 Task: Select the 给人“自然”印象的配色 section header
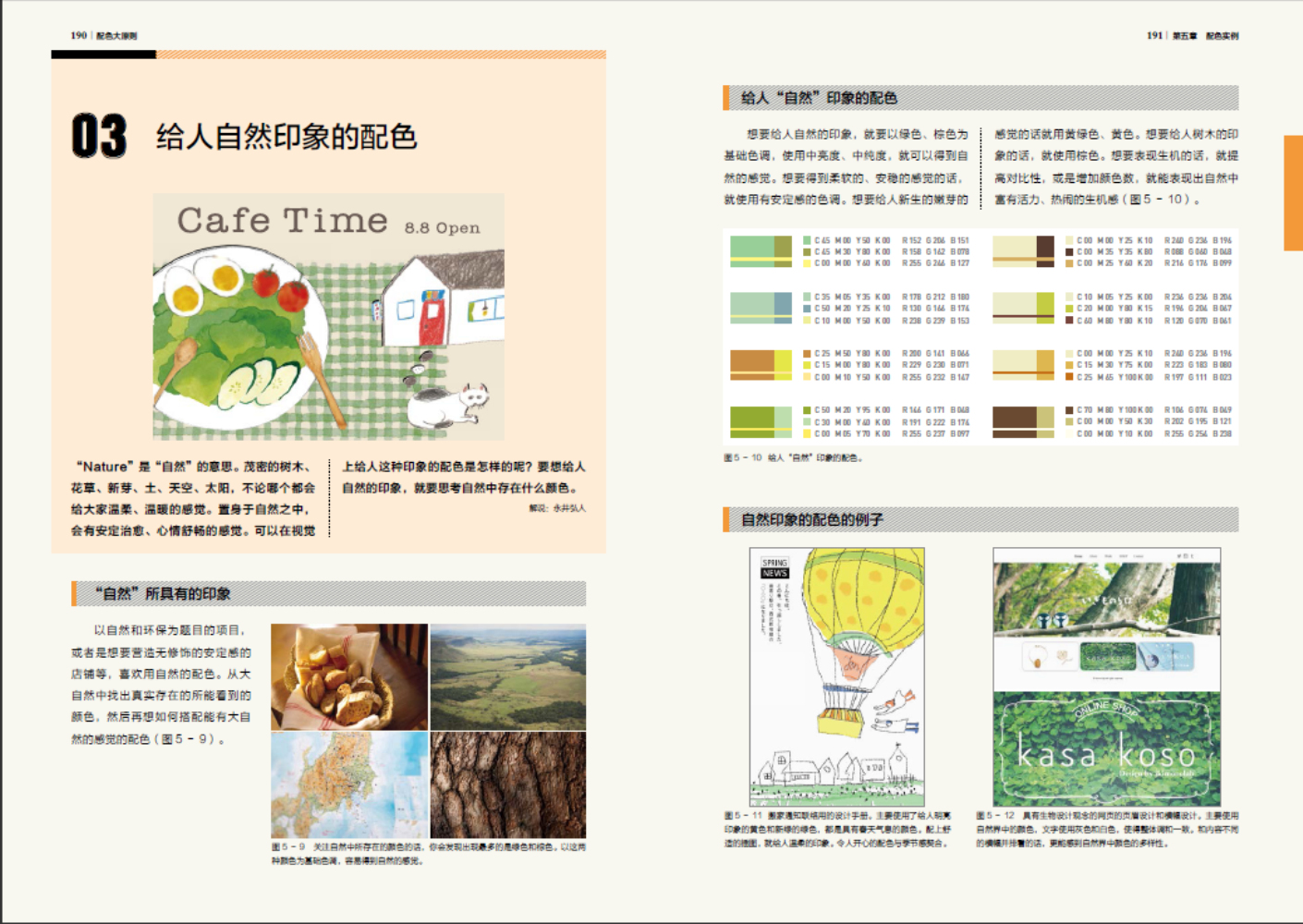point(819,98)
